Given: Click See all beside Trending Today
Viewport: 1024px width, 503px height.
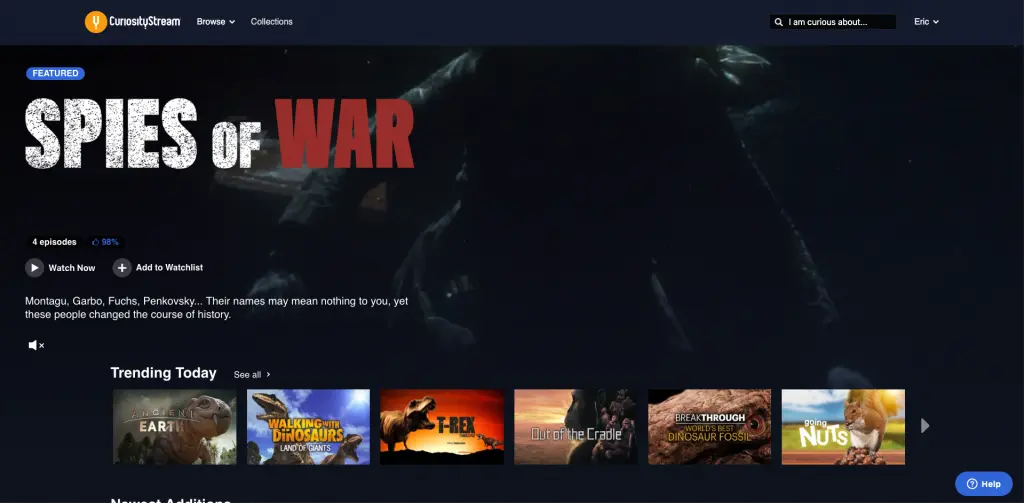Looking at the screenshot, I should (x=252, y=374).
